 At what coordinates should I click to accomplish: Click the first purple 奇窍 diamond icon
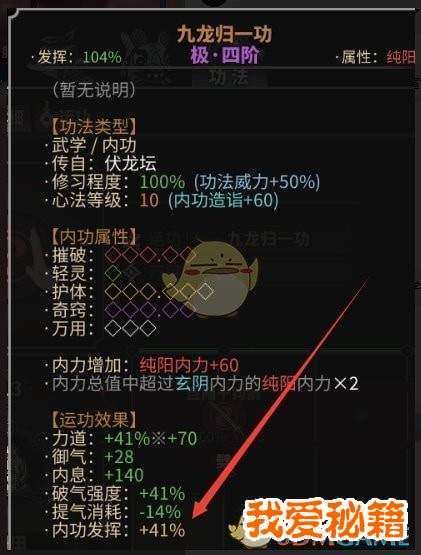pos(113,310)
